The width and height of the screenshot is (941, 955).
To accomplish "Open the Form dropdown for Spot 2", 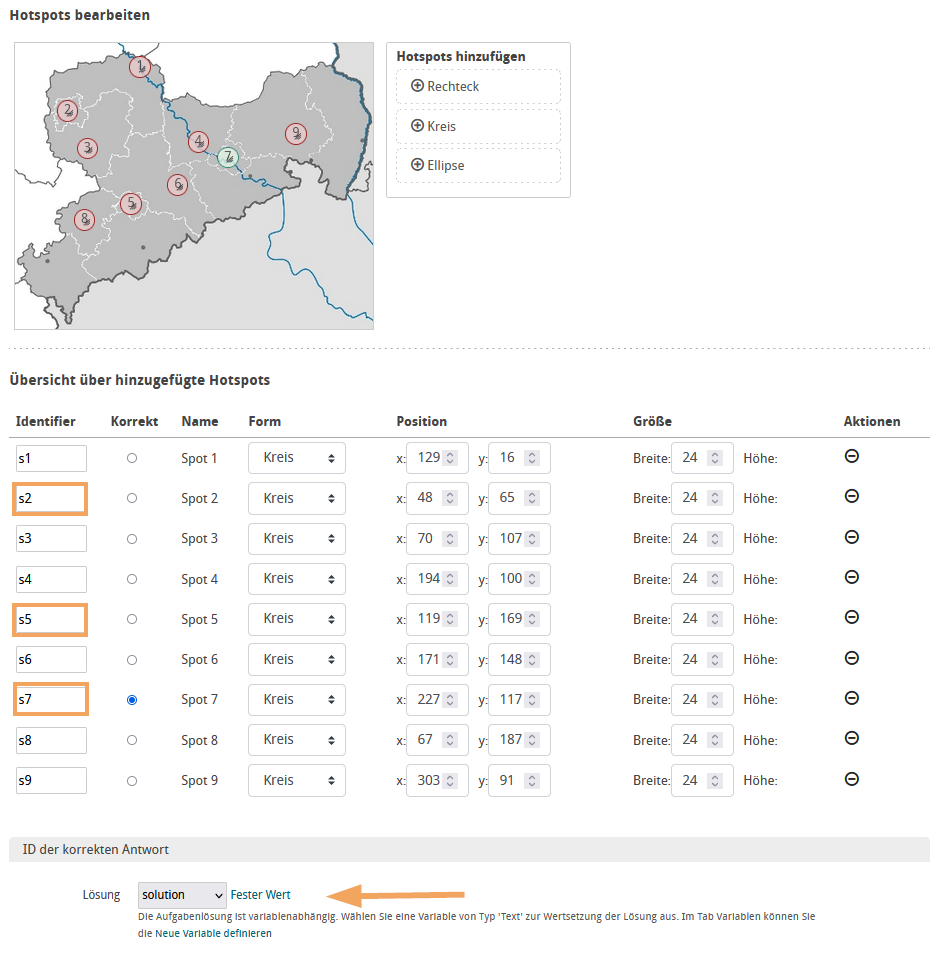I will pos(296,498).
